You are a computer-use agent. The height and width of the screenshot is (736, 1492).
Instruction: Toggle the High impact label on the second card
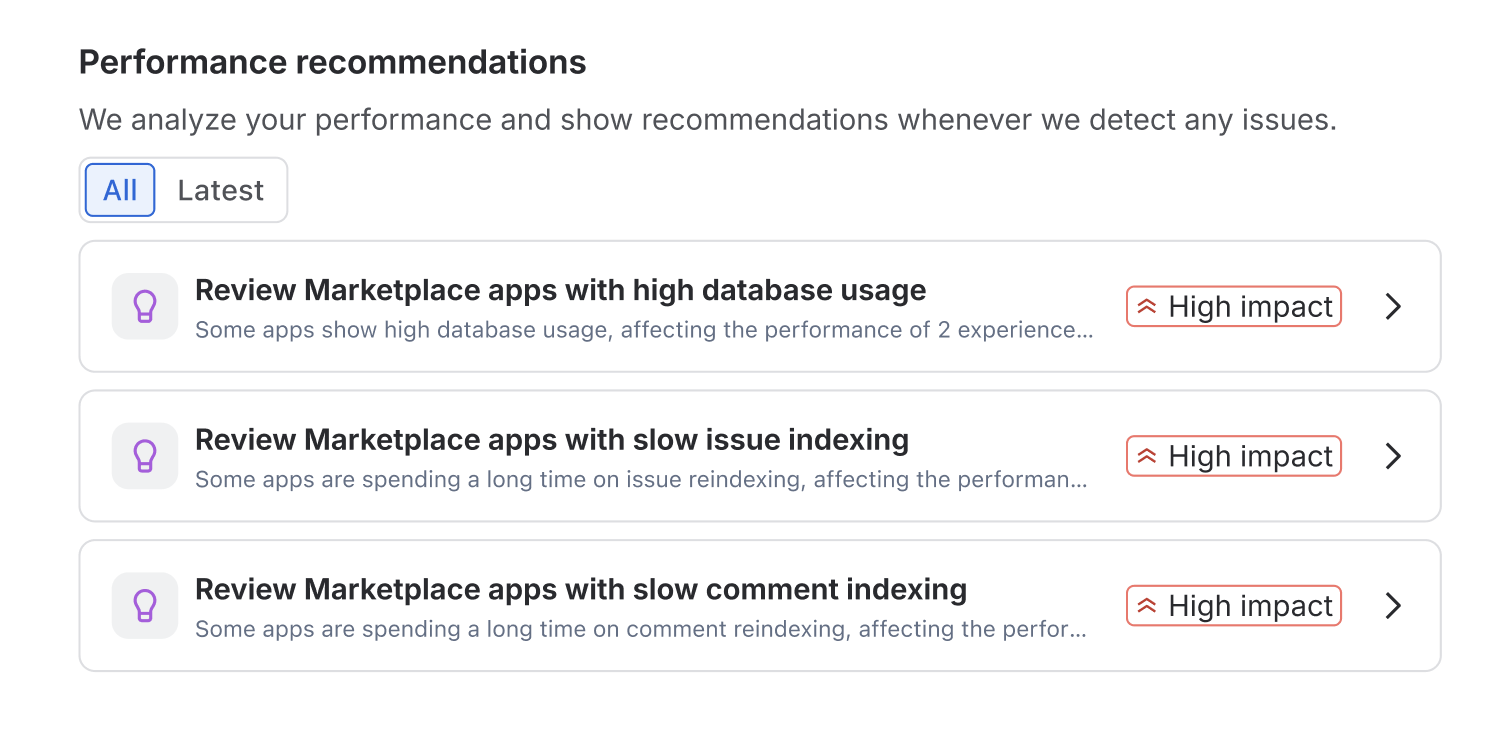1233,456
